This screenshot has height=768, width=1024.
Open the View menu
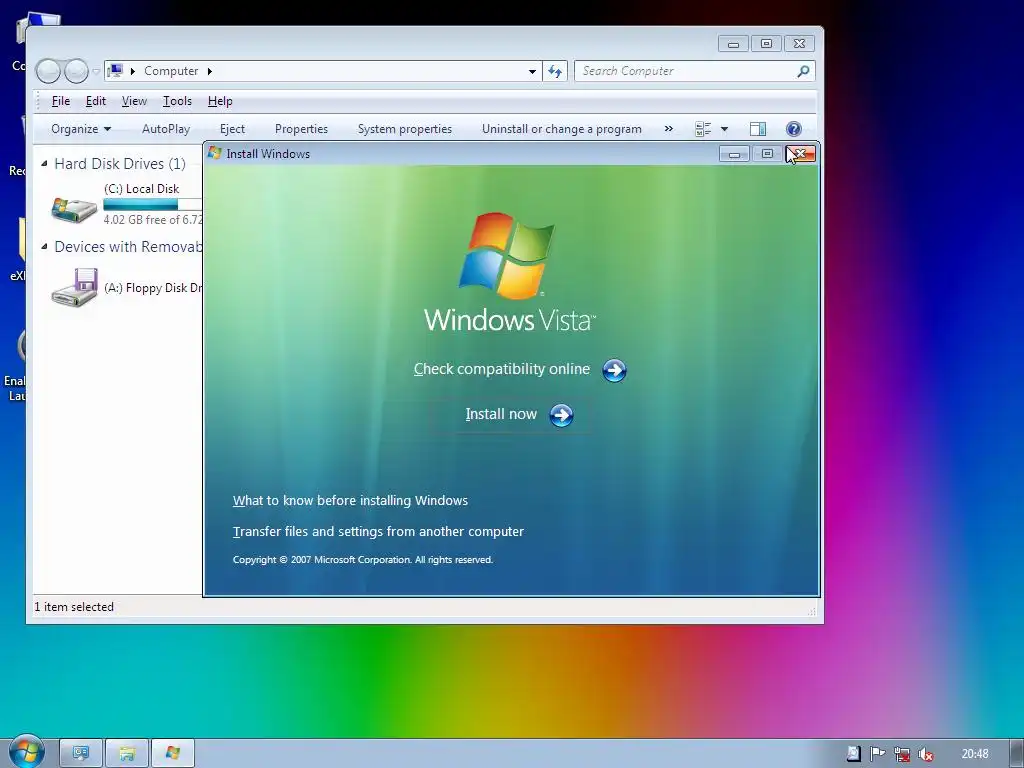[134, 101]
